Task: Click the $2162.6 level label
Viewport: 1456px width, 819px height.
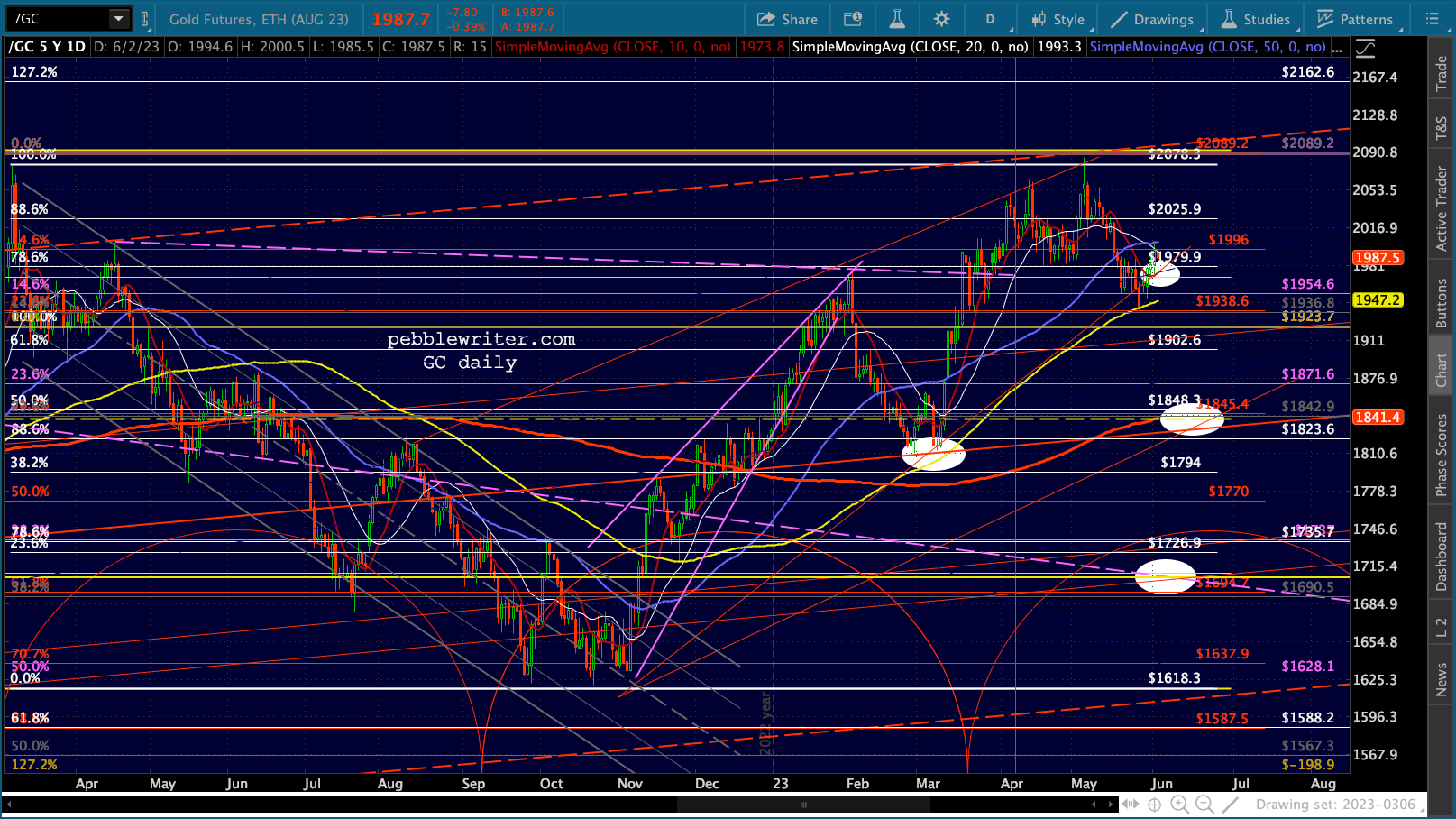Action: pyautogui.click(x=1308, y=72)
